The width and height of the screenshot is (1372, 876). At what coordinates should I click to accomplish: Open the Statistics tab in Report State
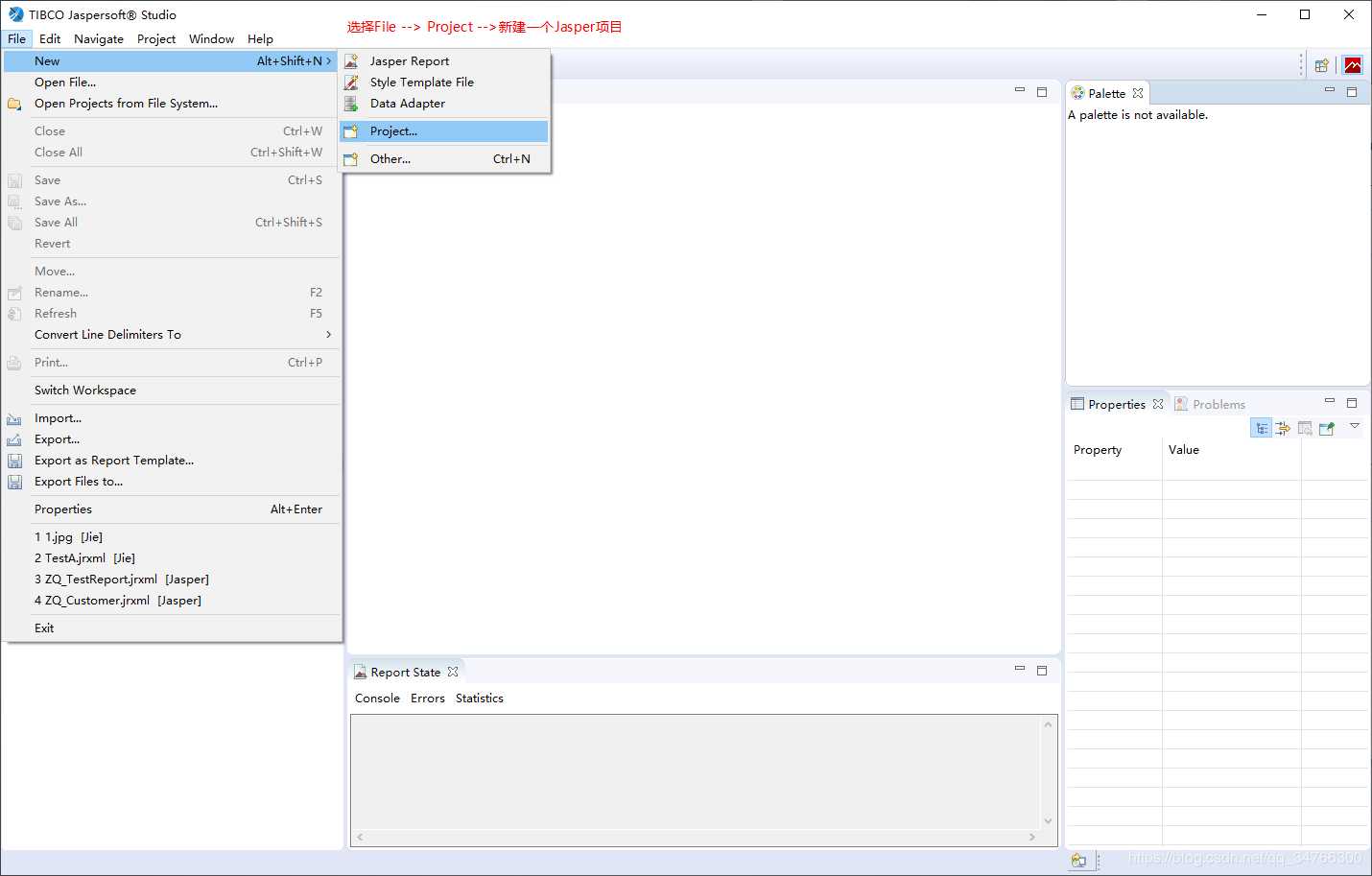[x=480, y=698]
